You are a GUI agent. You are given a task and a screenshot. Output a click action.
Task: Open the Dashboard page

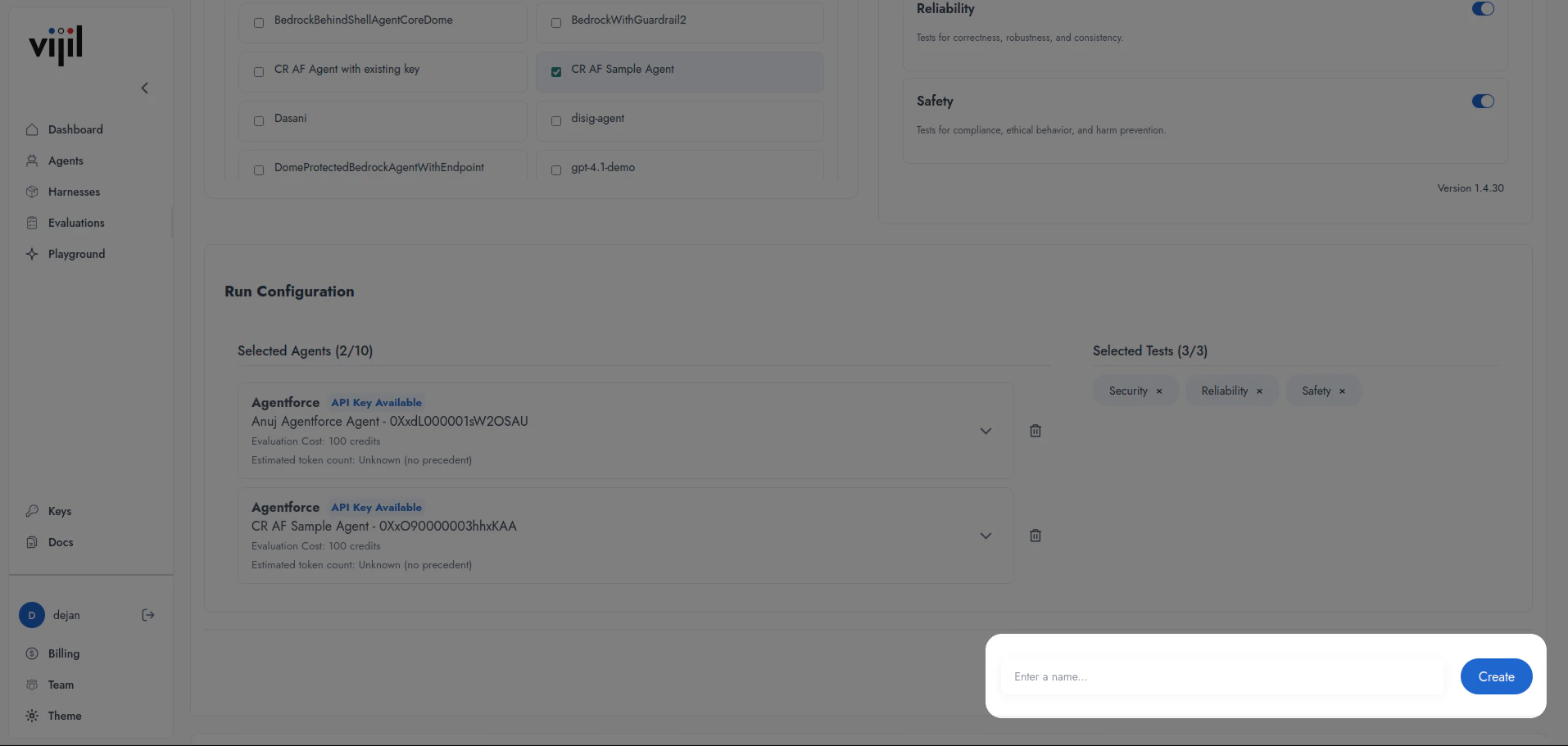[x=75, y=129]
